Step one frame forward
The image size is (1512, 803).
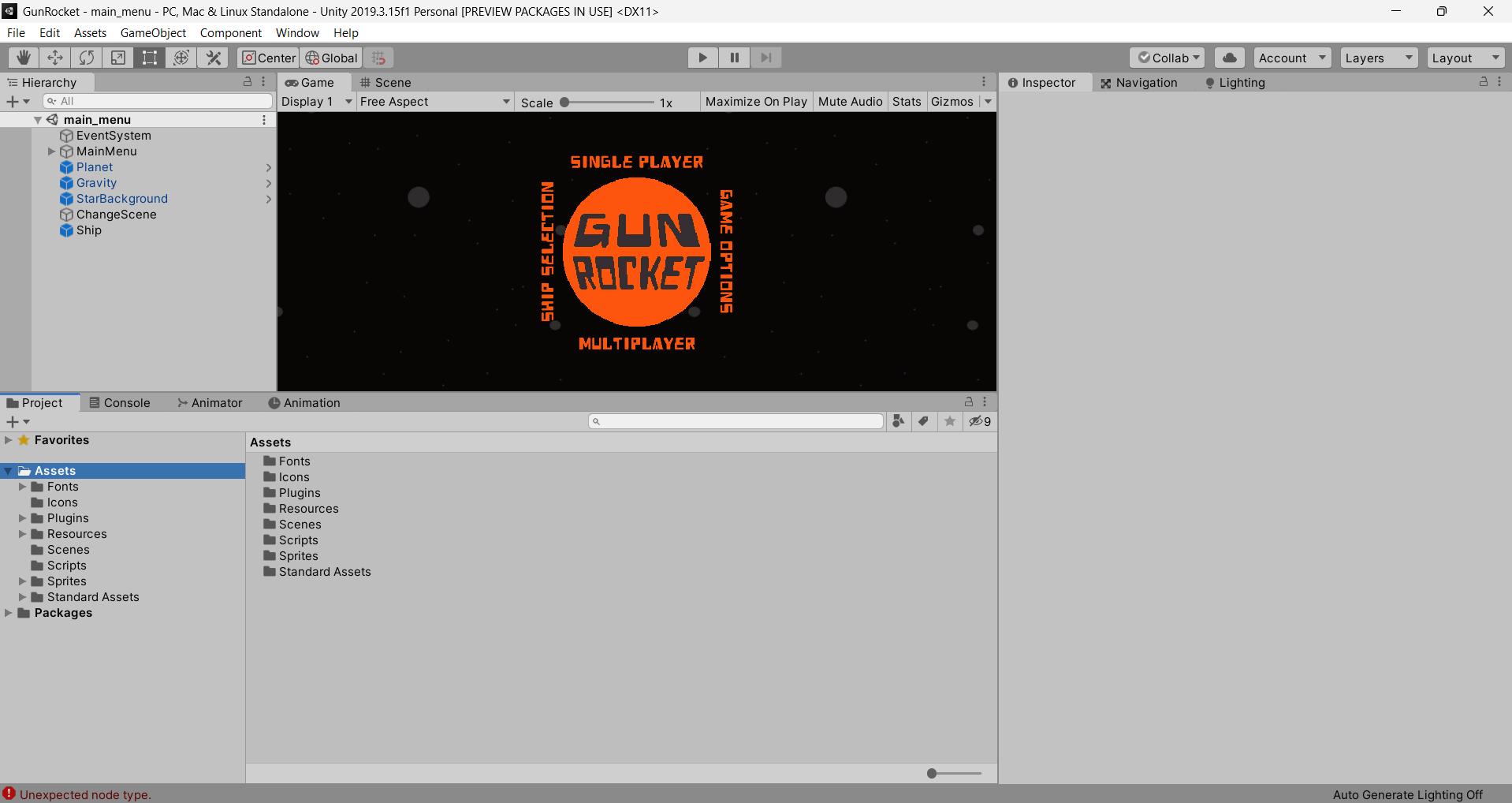pos(765,58)
